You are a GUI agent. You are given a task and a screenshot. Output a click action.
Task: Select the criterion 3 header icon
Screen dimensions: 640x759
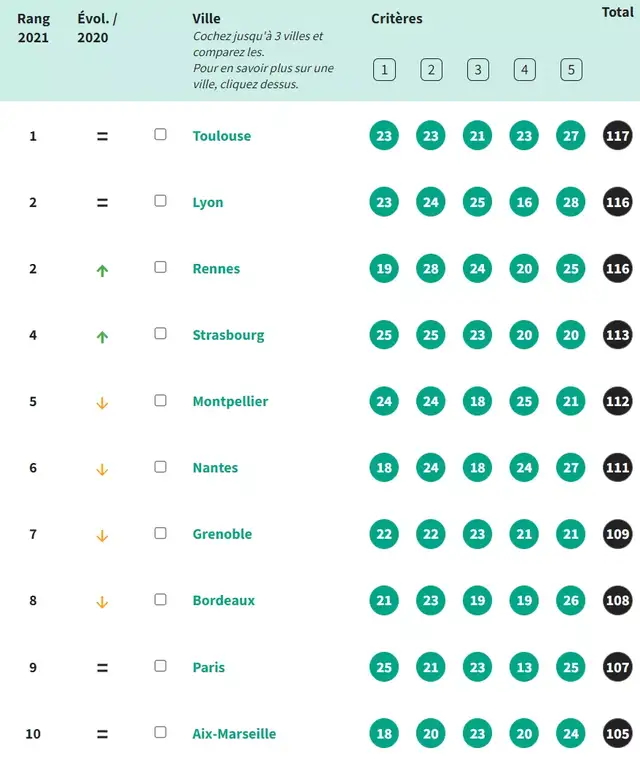pyautogui.click(x=478, y=70)
